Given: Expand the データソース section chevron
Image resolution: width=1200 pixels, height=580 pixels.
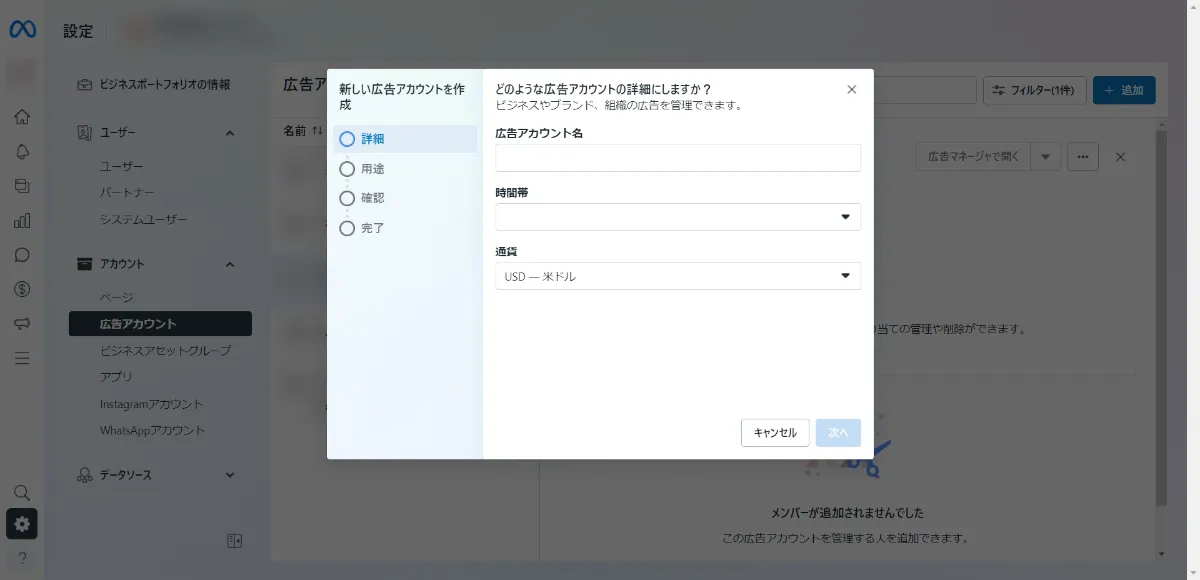Looking at the screenshot, I should click(x=229, y=475).
